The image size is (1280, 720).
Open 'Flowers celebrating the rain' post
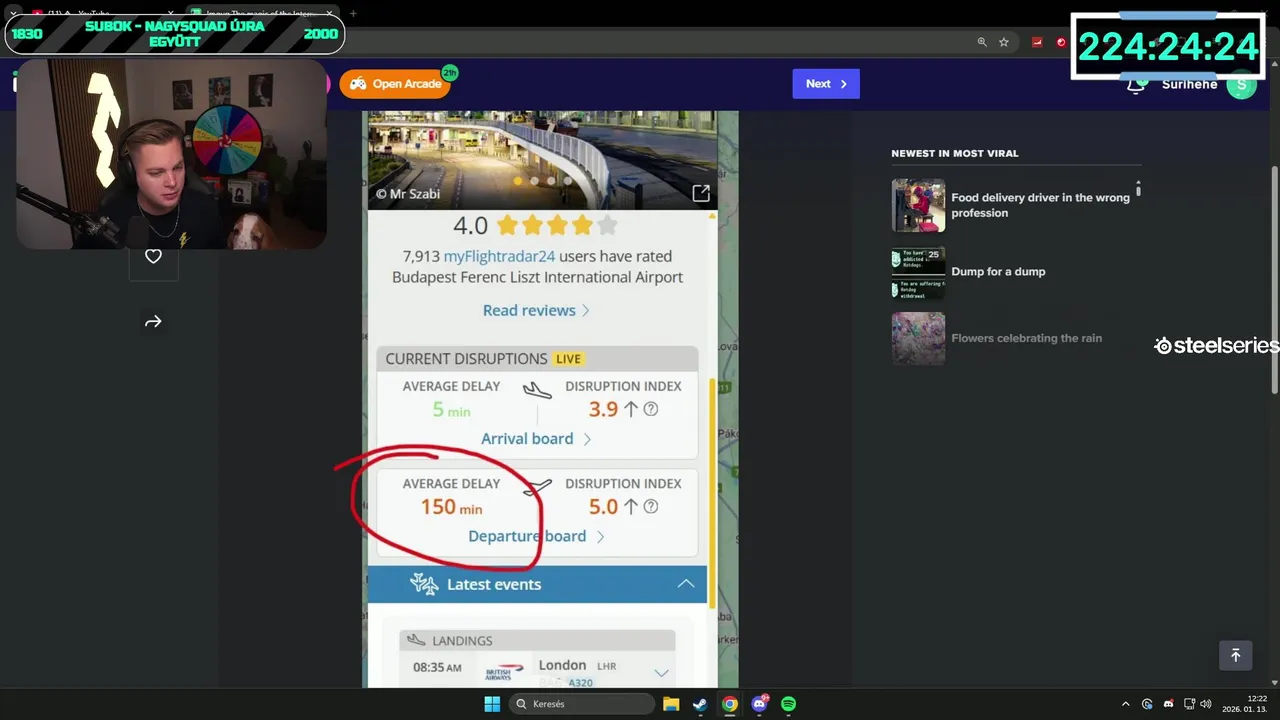point(1026,338)
